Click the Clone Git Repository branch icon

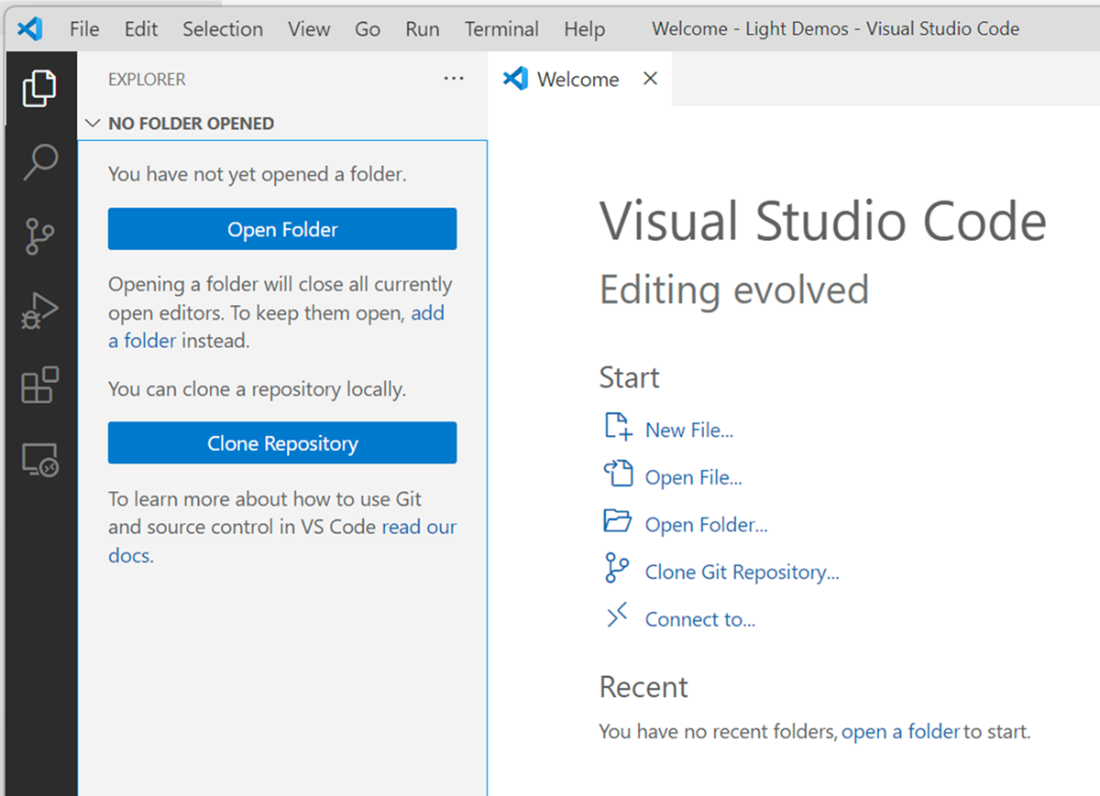click(x=617, y=568)
